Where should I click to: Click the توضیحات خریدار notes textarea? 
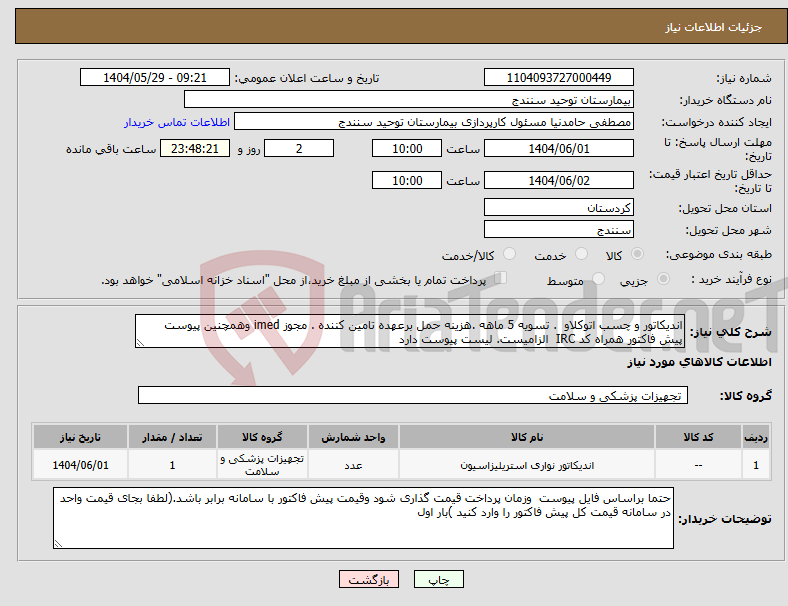363,518
